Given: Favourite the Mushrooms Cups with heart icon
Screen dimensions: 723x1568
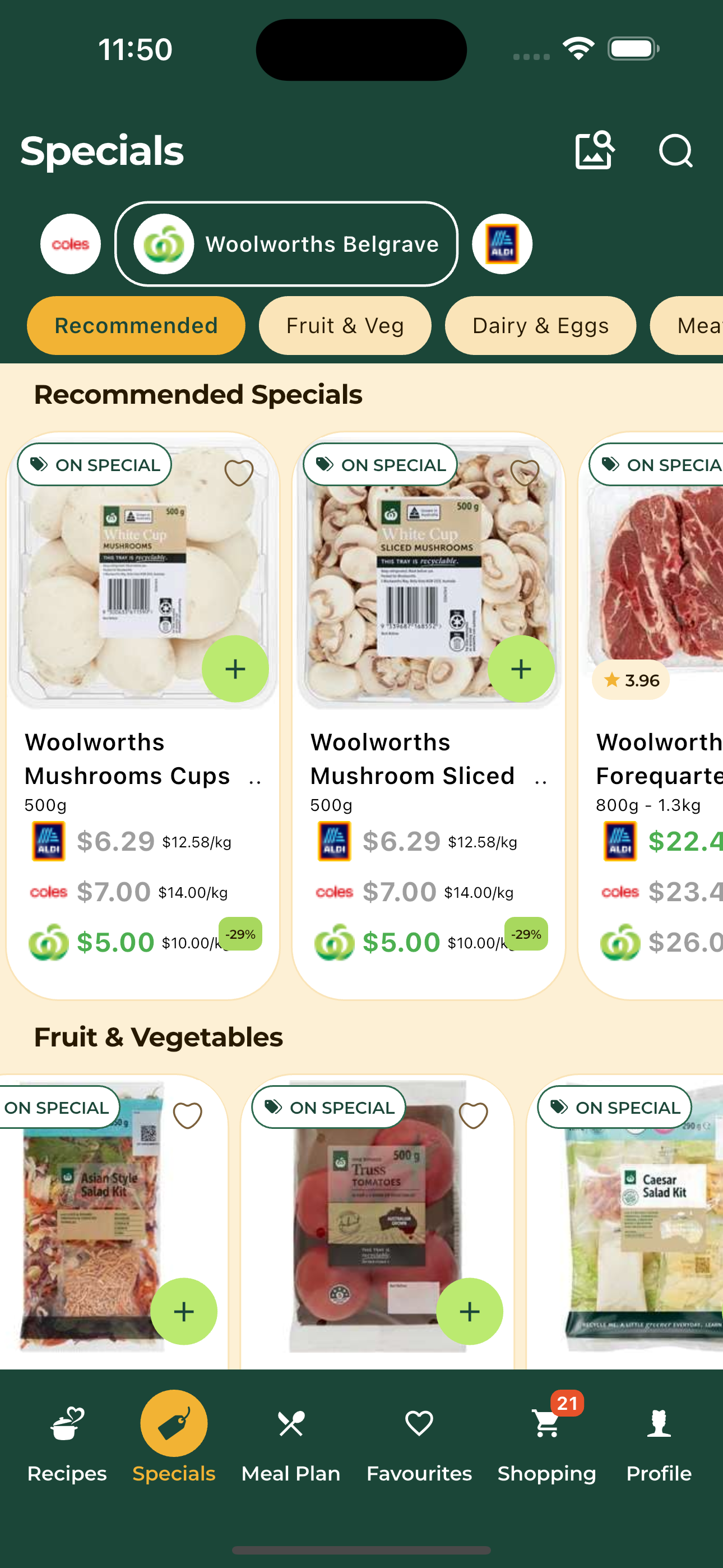Looking at the screenshot, I should point(239,473).
